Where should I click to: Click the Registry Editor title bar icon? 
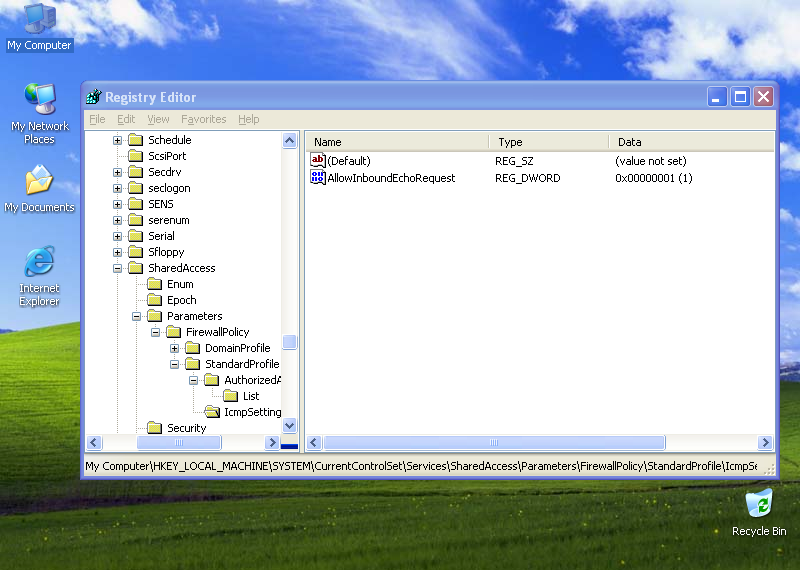pos(94,96)
